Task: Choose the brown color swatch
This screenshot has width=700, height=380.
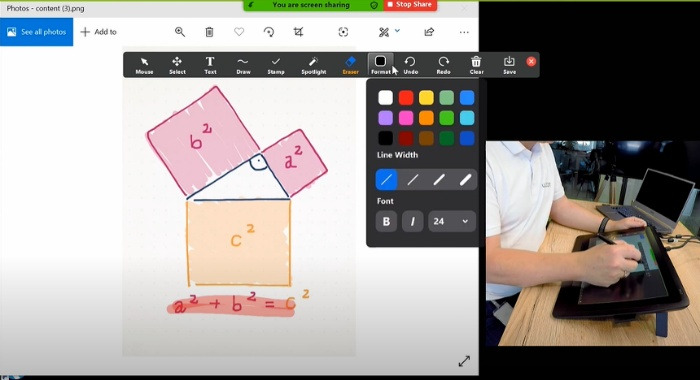Action: [426, 138]
